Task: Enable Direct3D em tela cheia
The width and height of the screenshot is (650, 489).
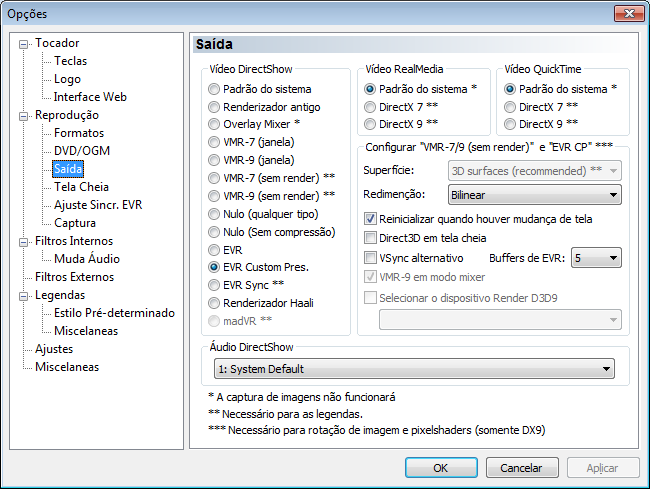Action: coord(370,237)
